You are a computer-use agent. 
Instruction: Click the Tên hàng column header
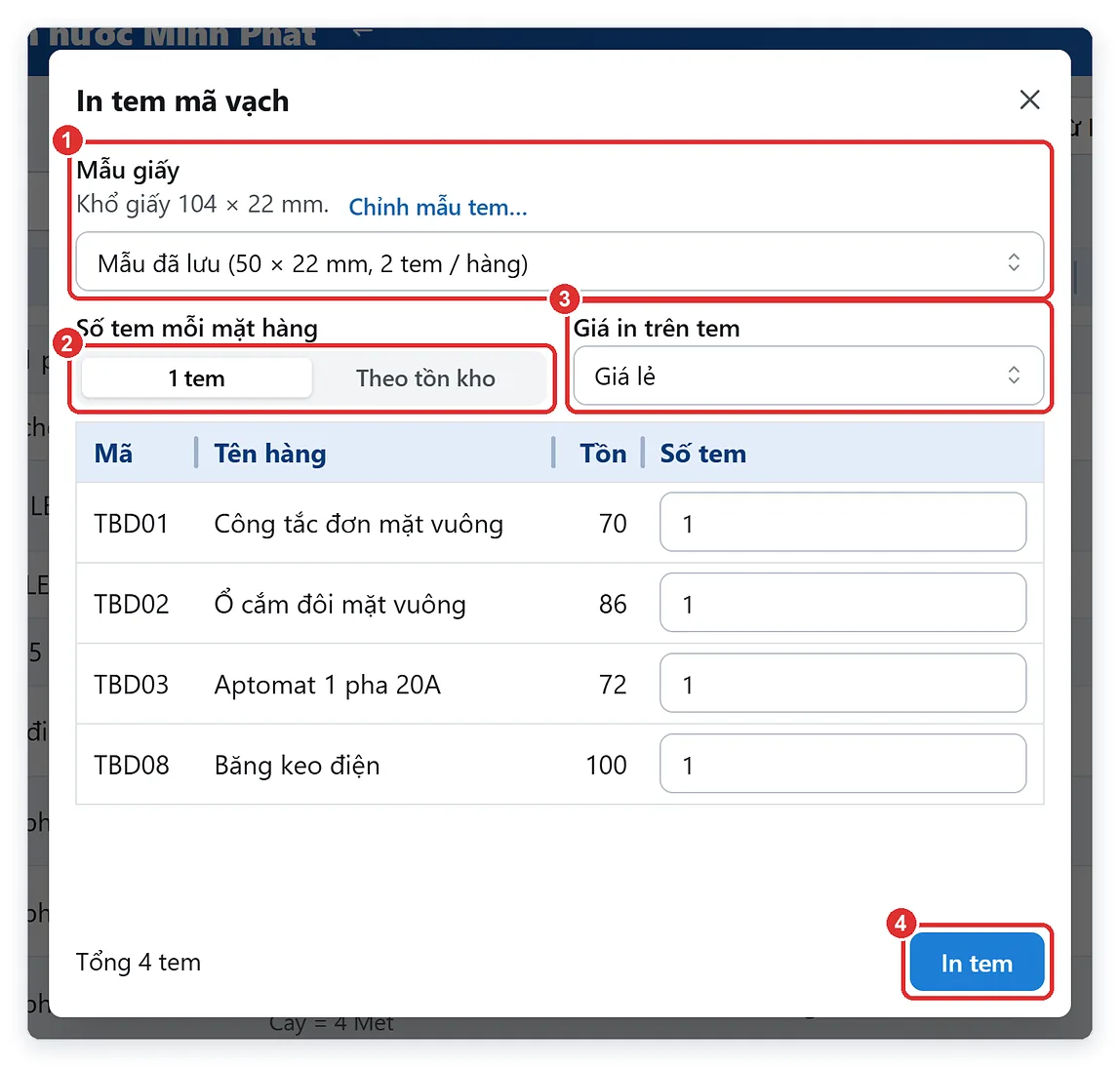coord(270,454)
